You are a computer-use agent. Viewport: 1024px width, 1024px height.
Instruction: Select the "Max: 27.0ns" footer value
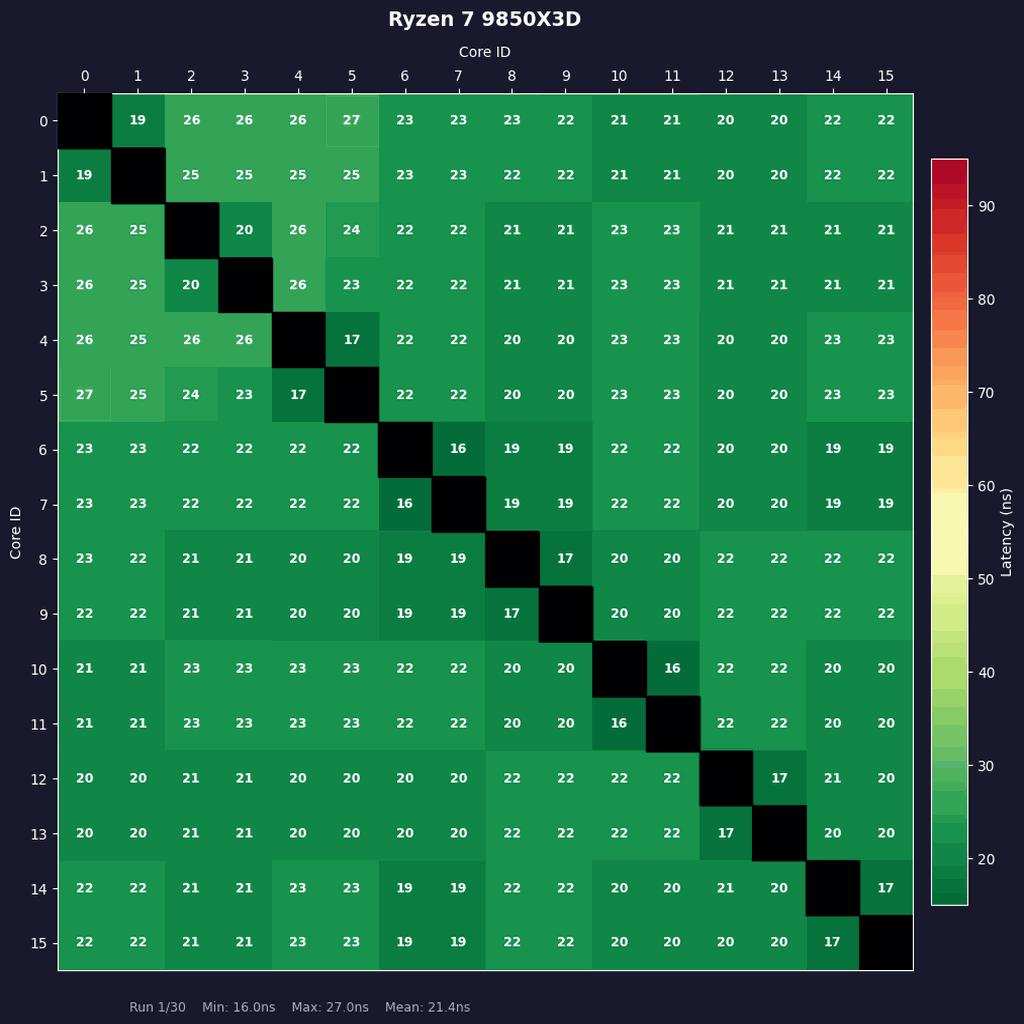tap(330, 1007)
